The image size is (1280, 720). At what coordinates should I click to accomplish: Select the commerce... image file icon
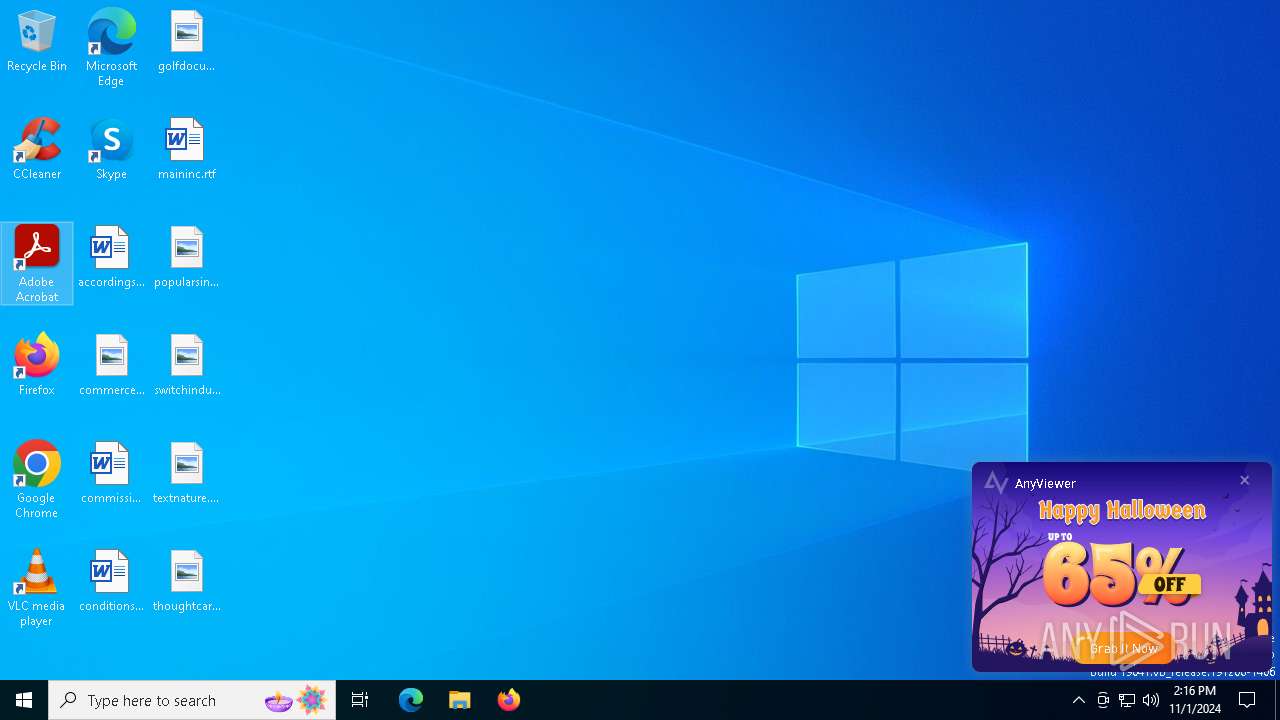click(x=111, y=365)
